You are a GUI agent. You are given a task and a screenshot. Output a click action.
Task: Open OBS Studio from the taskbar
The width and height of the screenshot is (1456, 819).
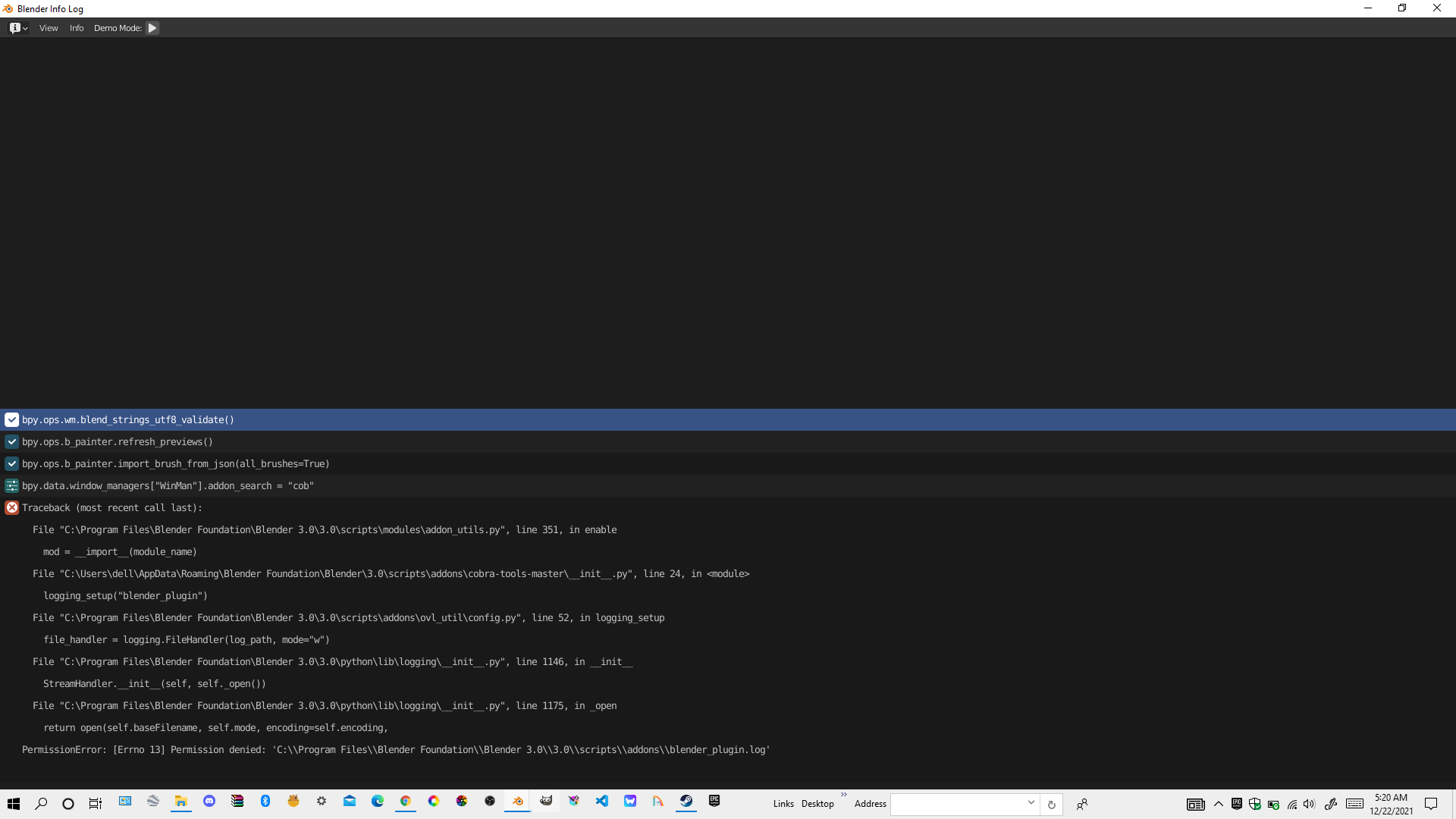pyautogui.click(x=489, y=801)
